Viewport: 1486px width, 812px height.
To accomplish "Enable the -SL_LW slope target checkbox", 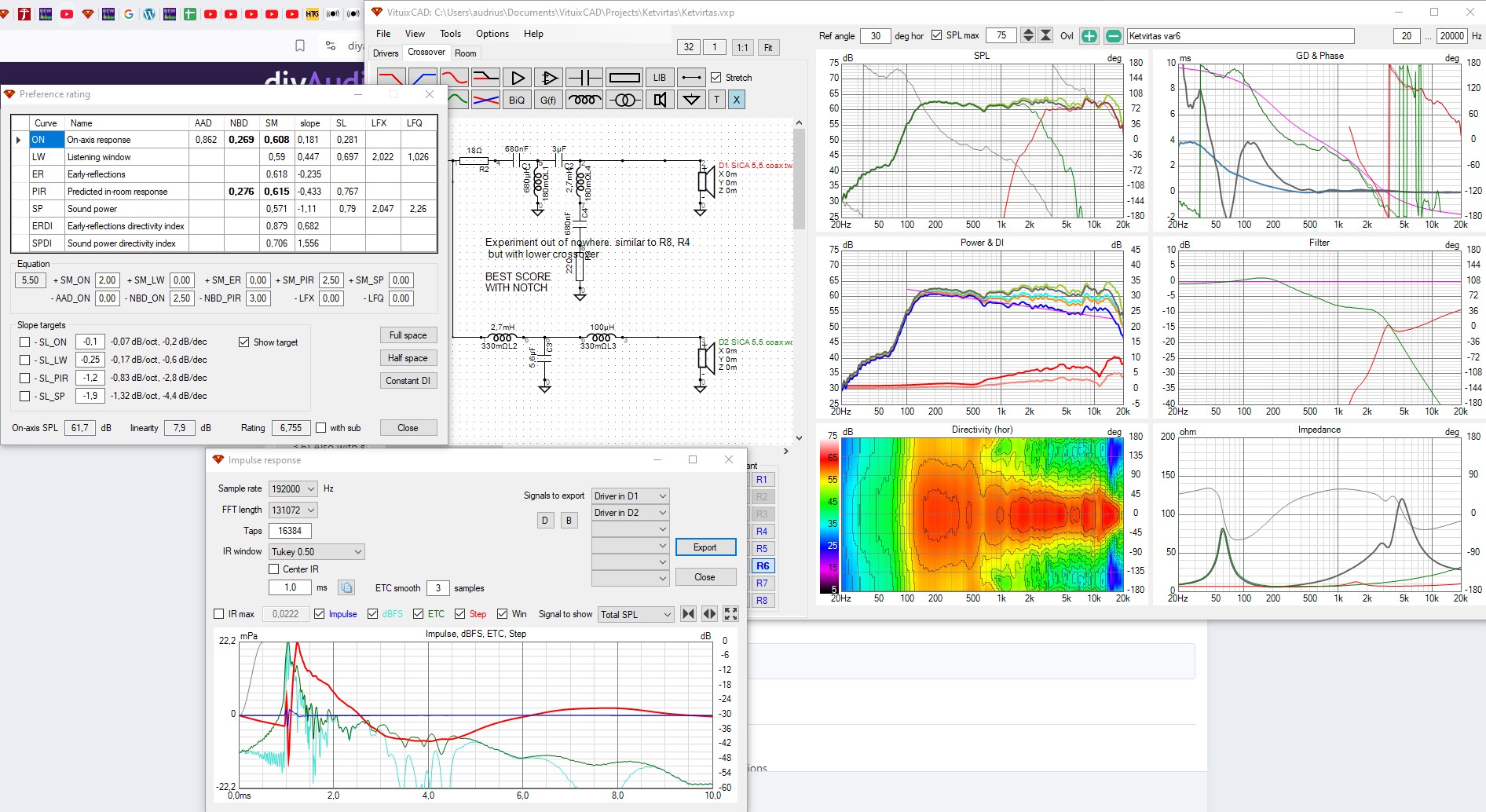I will pos(24,360).
